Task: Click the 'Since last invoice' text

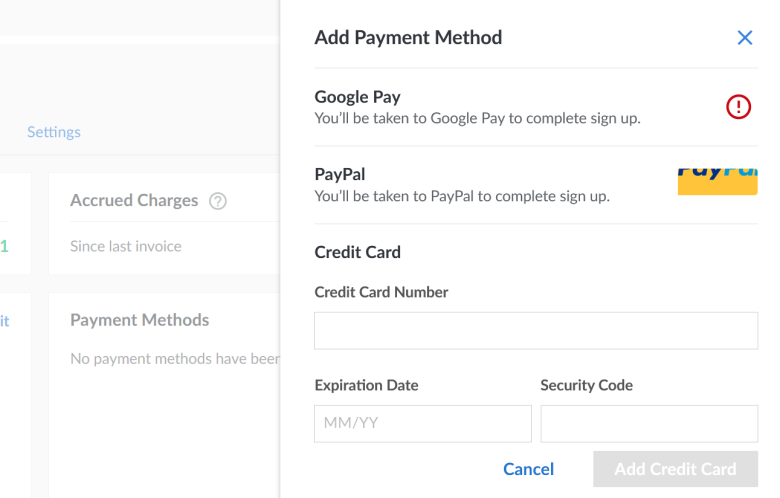Action: click(126, 246)
